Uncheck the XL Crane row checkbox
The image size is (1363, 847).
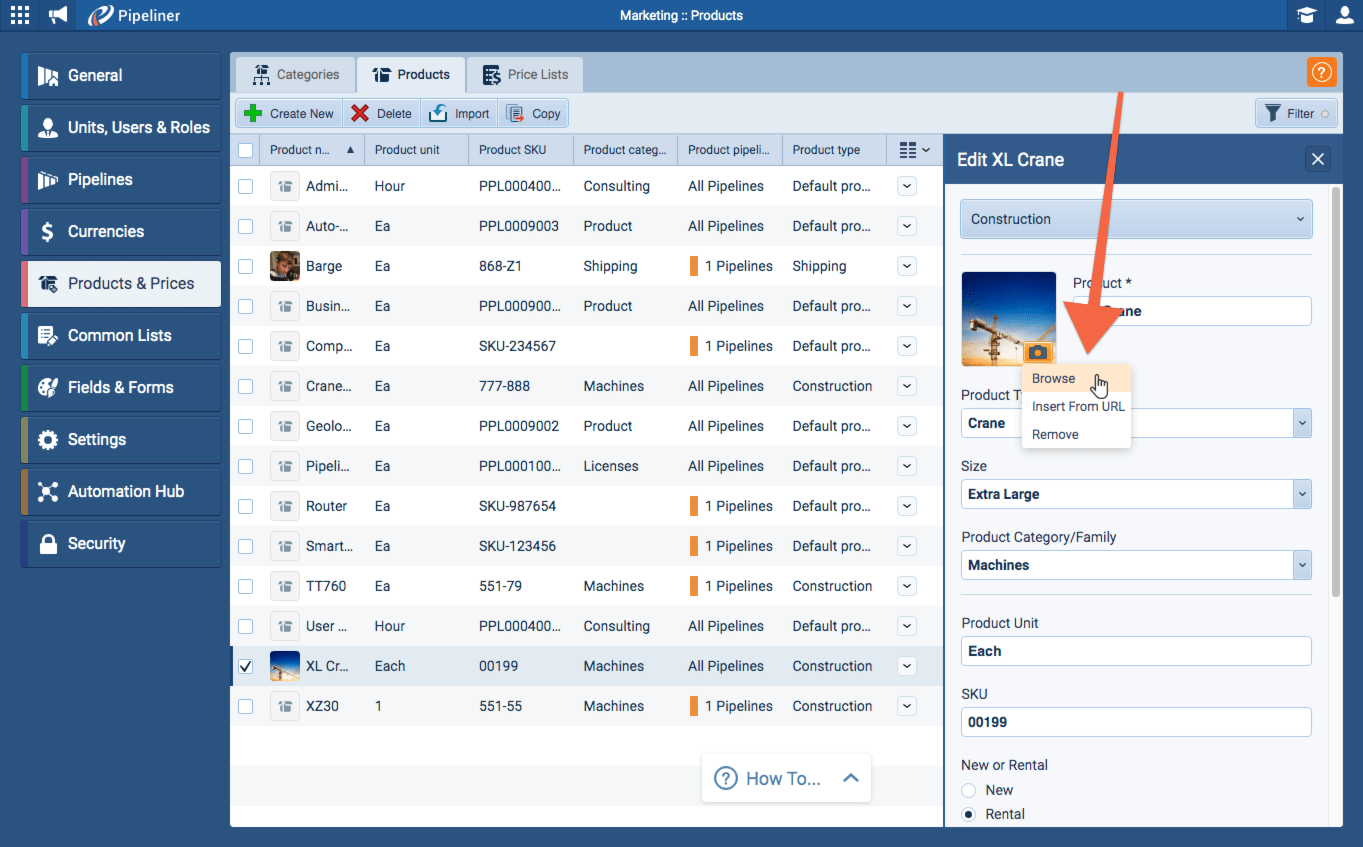[x=246, y=666]
